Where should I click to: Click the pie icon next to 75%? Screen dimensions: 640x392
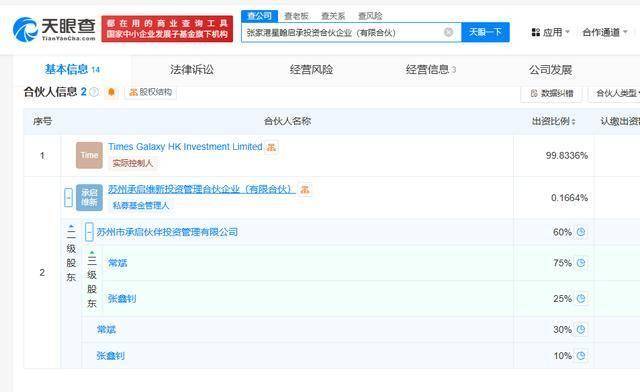click(x=581, y=263)
